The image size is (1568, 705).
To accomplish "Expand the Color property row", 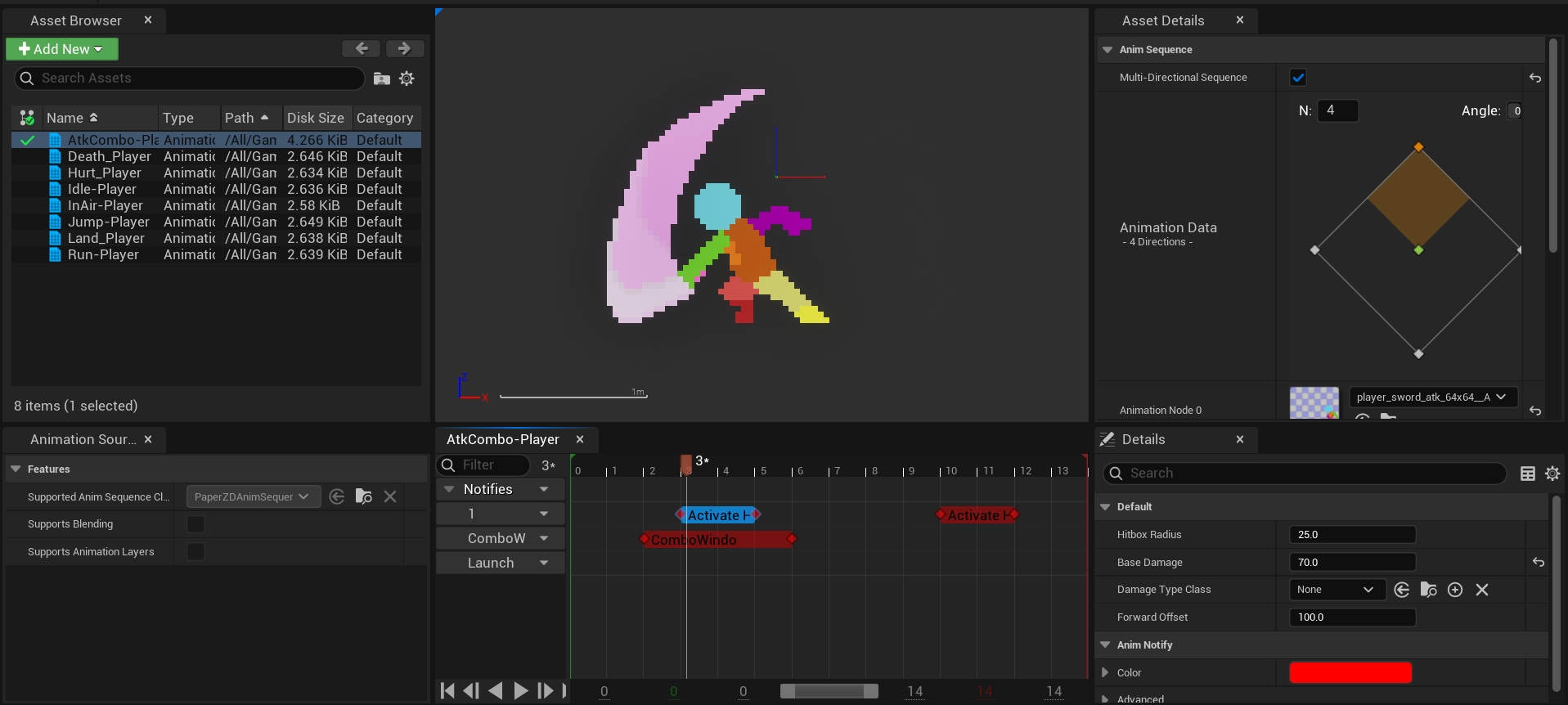I will (x=1106, y=672).
